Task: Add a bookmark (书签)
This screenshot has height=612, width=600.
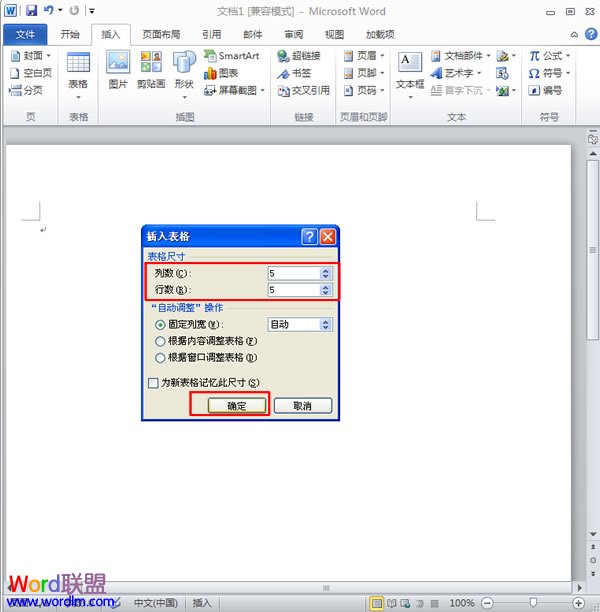Action: tap(294, 73)
